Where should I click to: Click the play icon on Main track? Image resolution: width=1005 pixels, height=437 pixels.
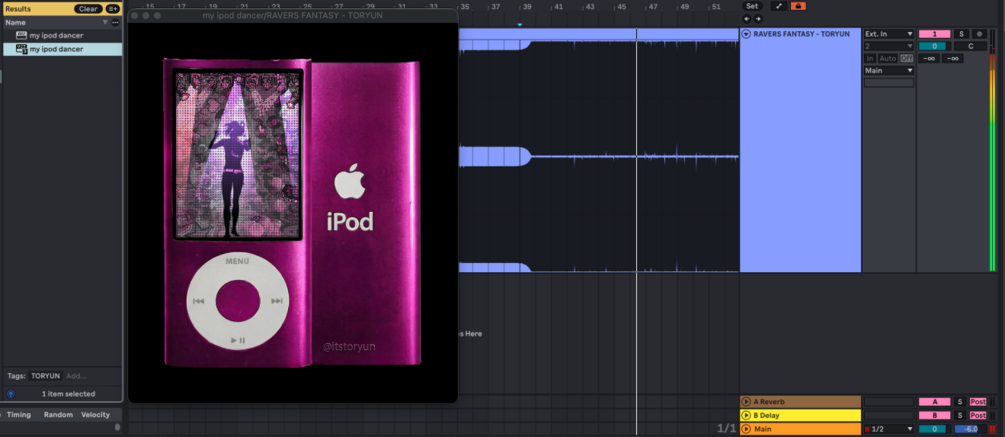tap(746, 429)
